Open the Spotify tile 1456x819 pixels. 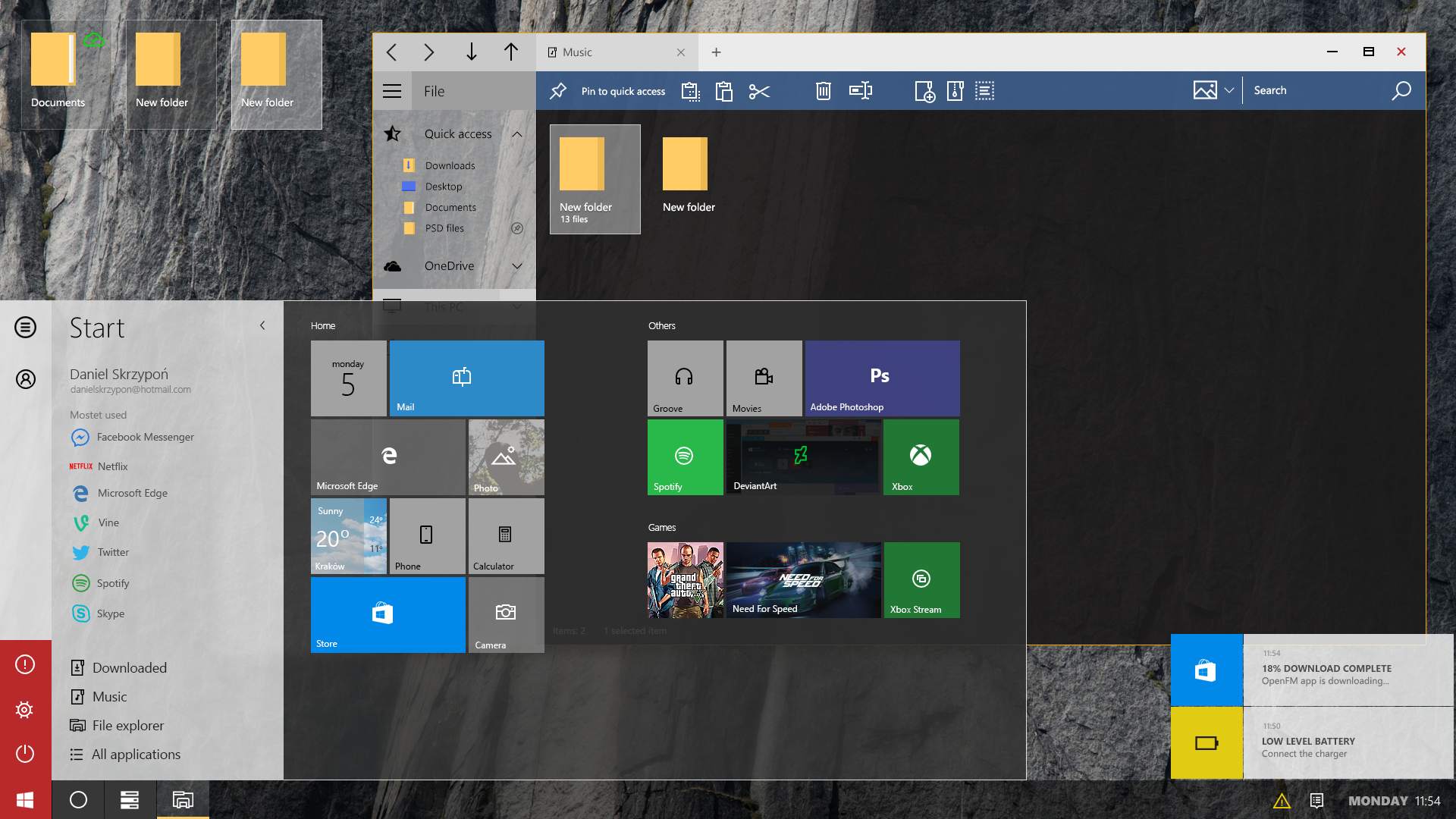[686, 457]
